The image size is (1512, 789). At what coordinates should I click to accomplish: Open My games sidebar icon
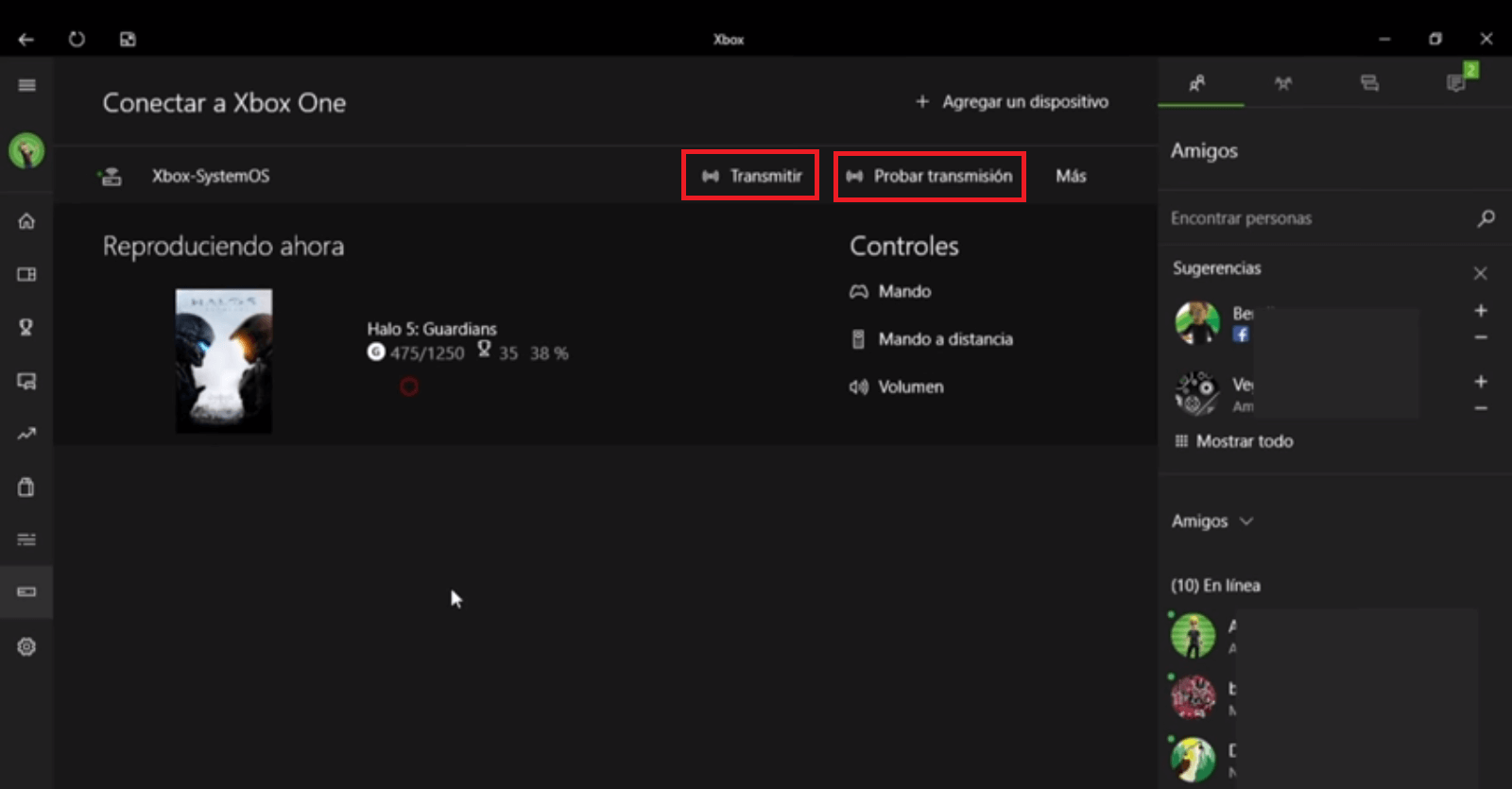tap(26, 274)
